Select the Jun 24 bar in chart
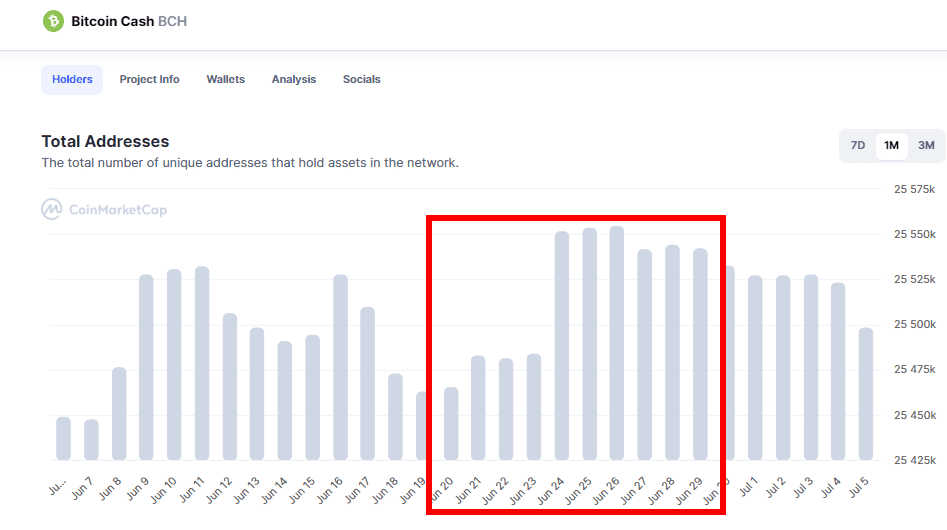Screen dimensions: 947x530 pos(562,345)
